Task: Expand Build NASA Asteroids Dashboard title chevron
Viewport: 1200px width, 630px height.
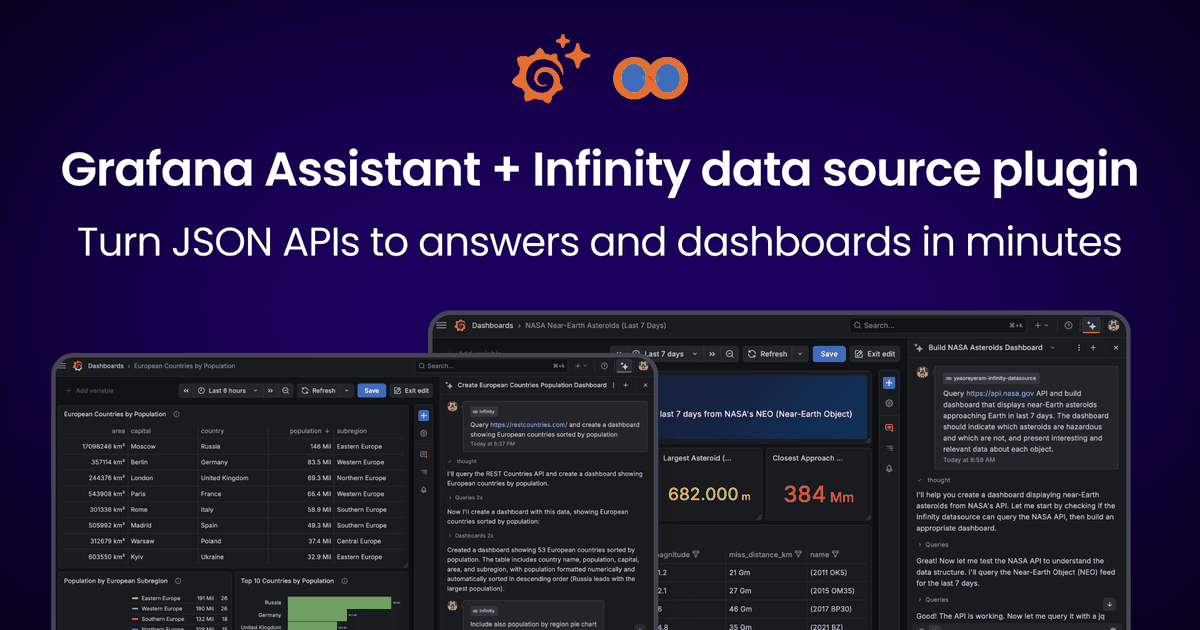Action: 1052,347
